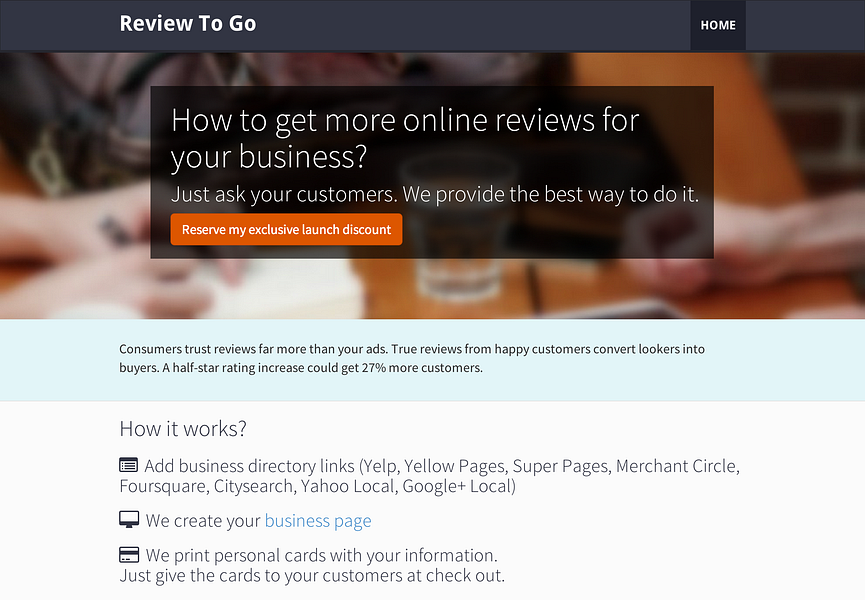Click the Review To Go logo

[187, 23]
